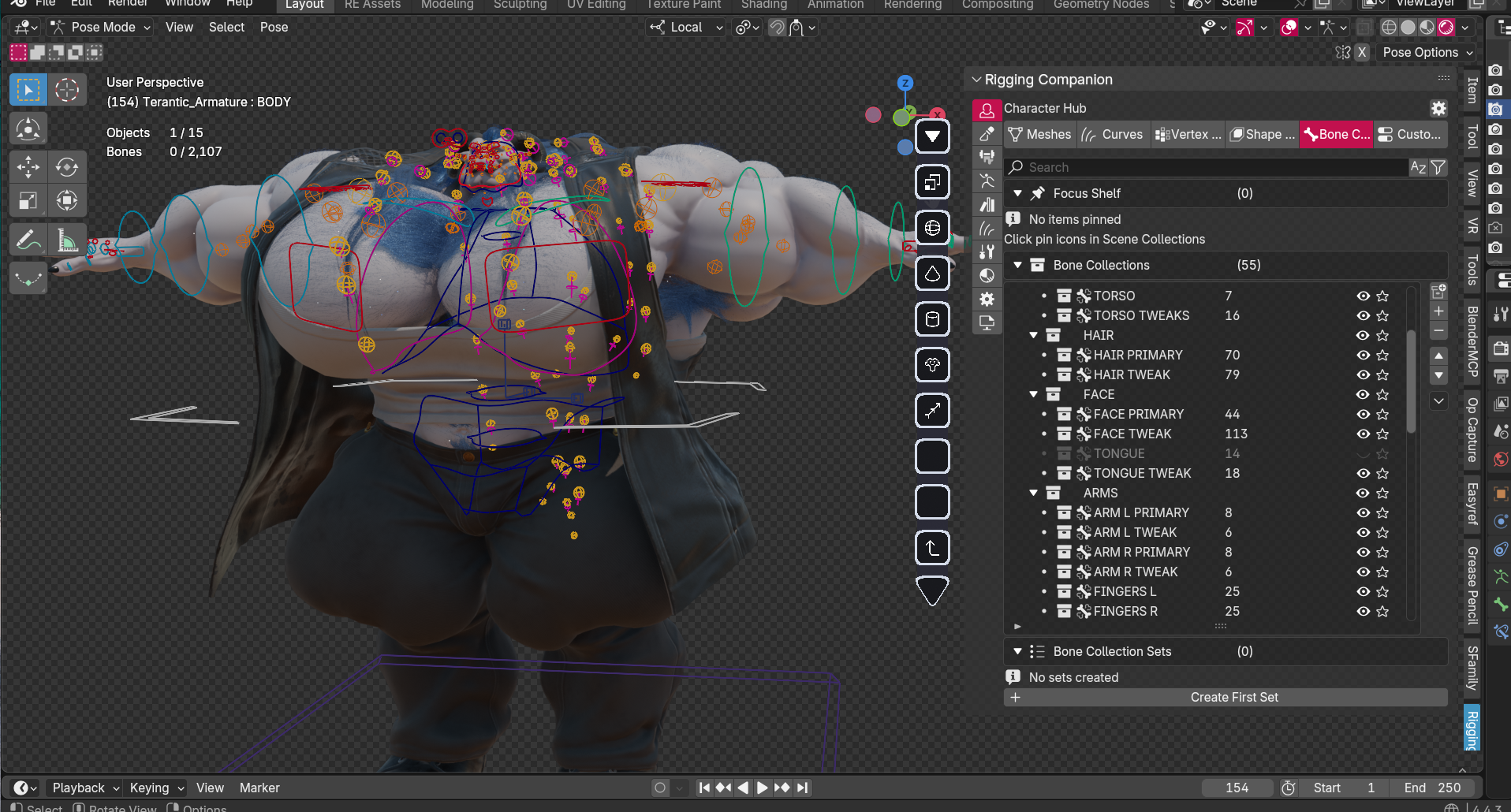This screenshot has height=812, width=1511.
Task: Toggle visibility of FACE TWEAK collection
Action: point(1363,434)
